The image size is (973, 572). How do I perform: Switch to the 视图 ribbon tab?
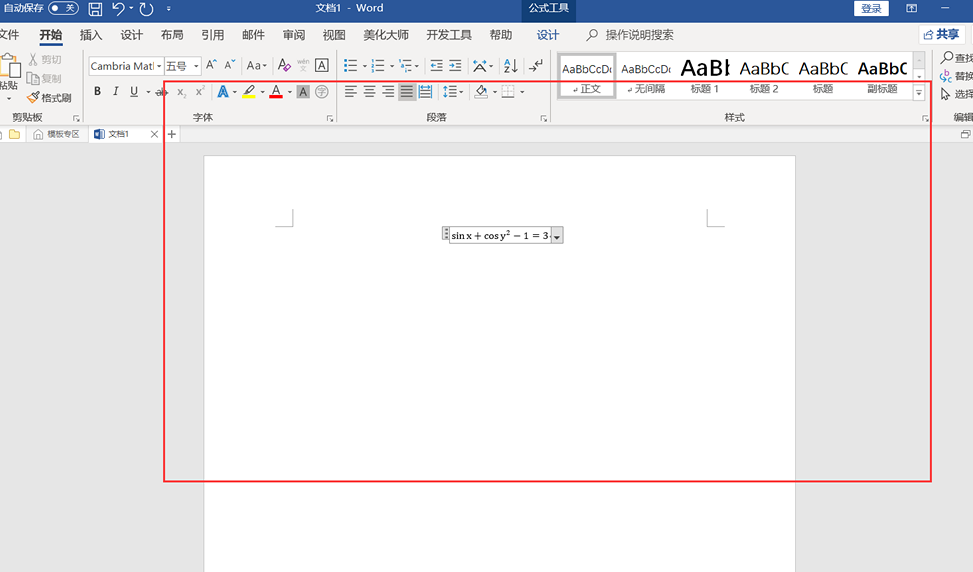coord(334,35)
